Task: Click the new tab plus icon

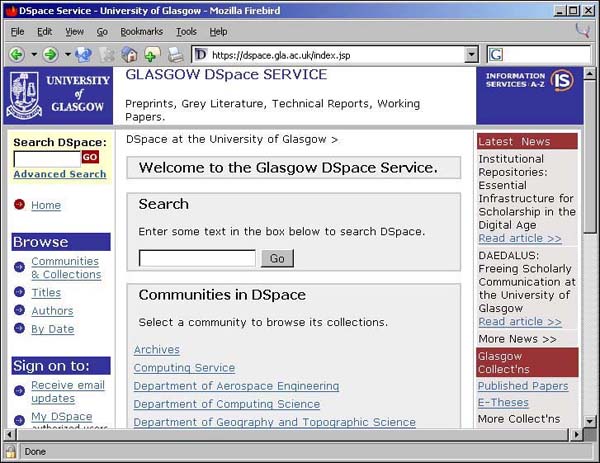Action: pyautogui.click(x=152, y=55)
